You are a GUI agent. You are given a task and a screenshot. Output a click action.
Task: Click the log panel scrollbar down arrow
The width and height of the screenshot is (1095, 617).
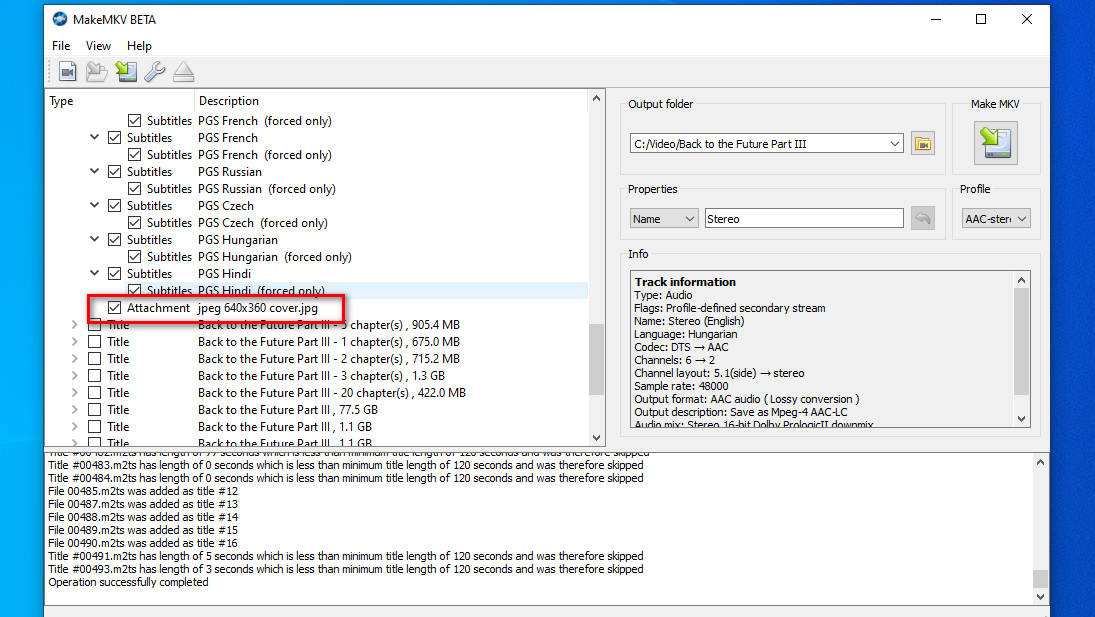coord(1041,597)
